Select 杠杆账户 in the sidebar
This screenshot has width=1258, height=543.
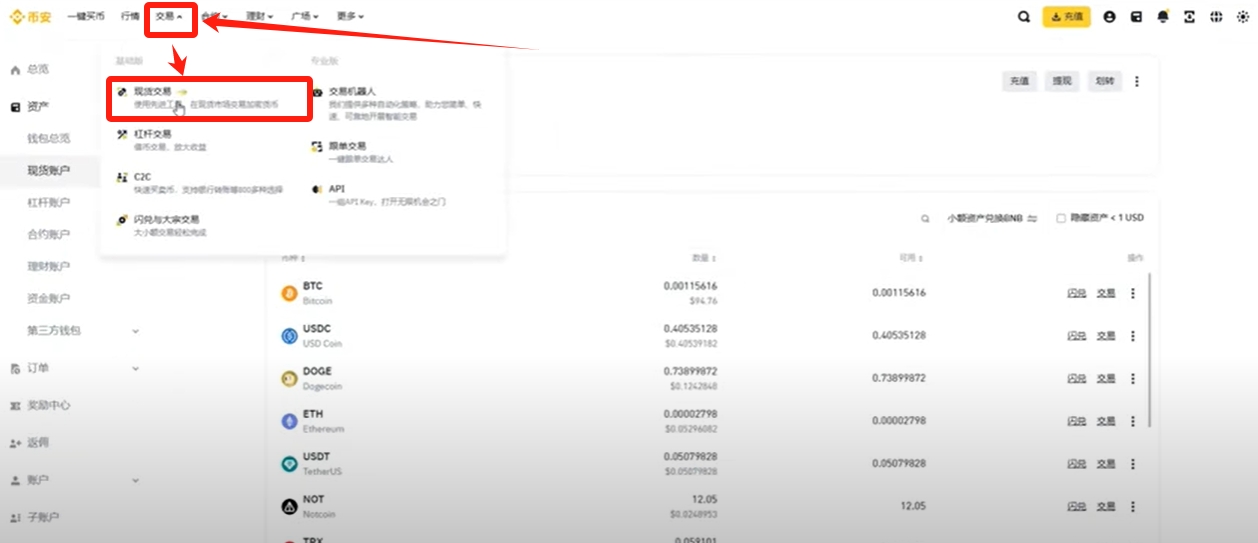point(49,203)
